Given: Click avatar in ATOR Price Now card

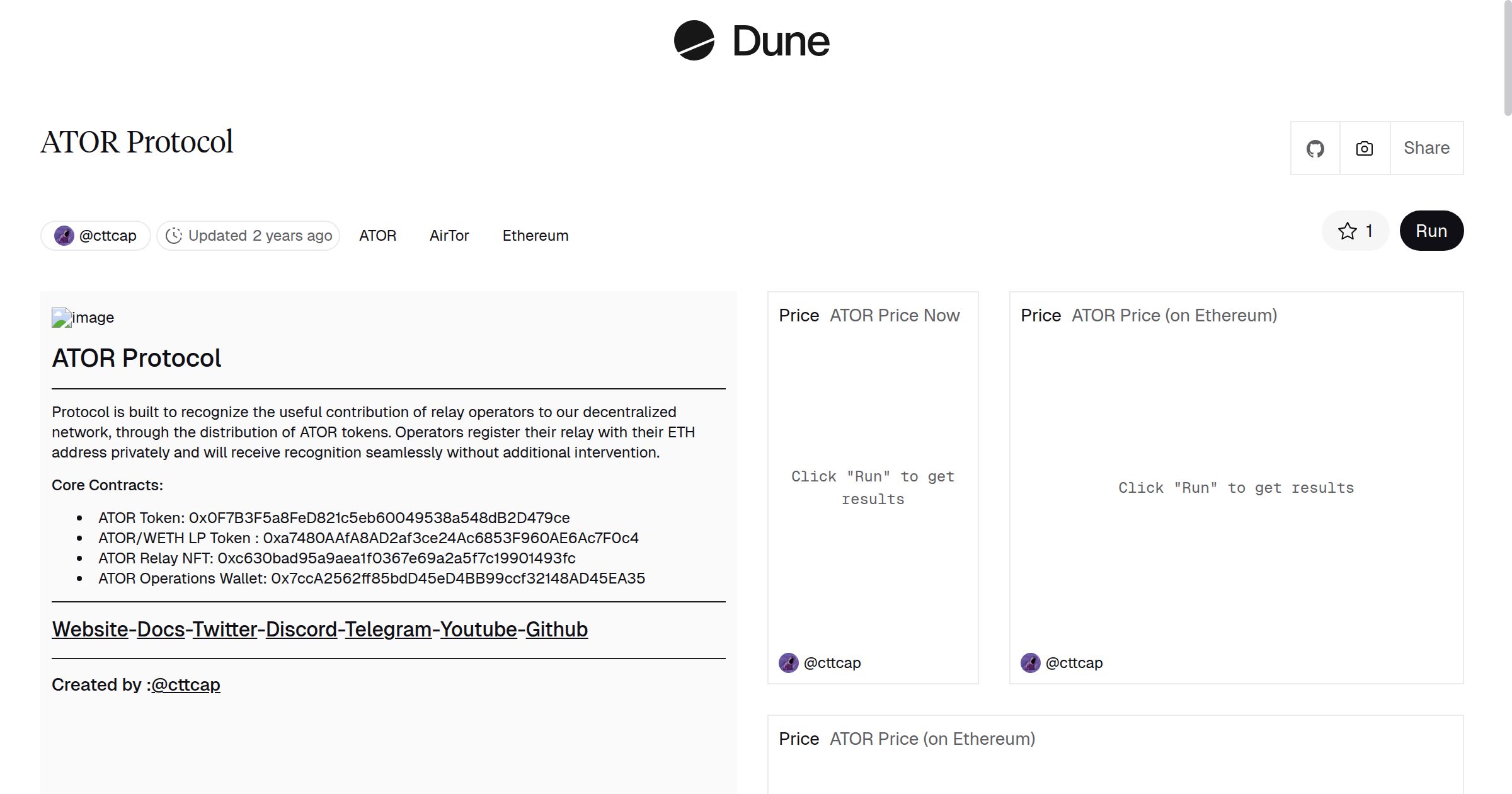Looking at the screenshot, I should (x=789, y=663).
